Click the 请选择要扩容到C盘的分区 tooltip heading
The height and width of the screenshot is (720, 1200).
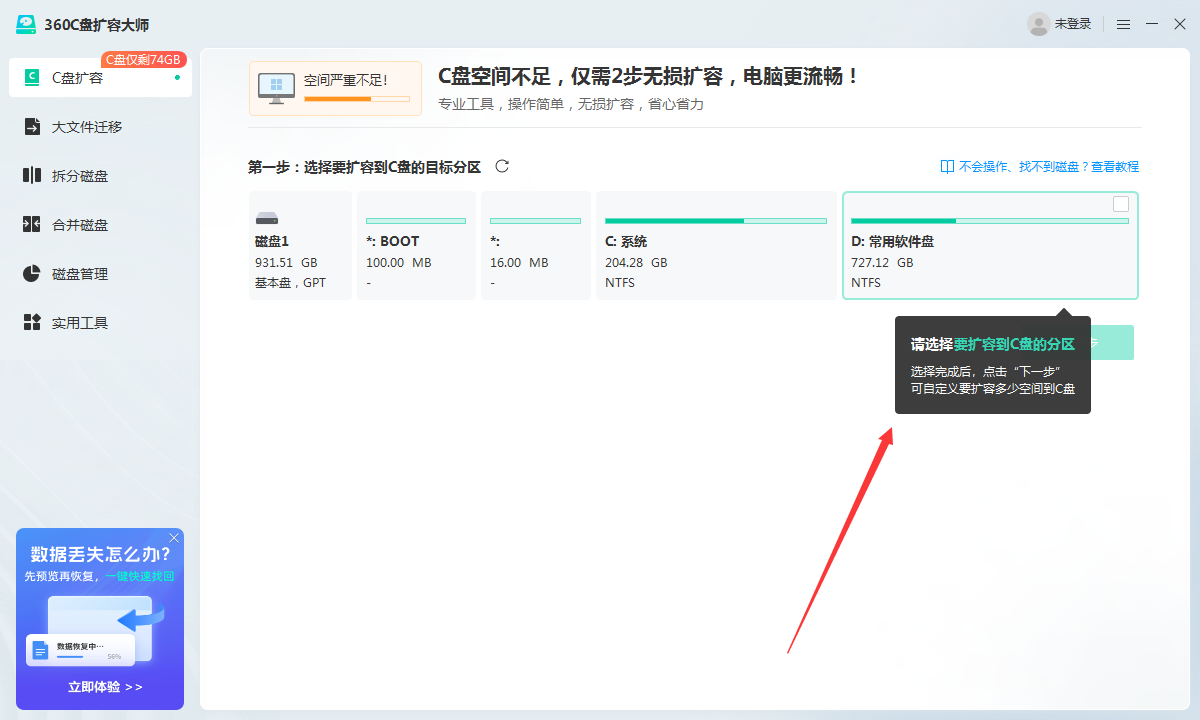[992, 344]
